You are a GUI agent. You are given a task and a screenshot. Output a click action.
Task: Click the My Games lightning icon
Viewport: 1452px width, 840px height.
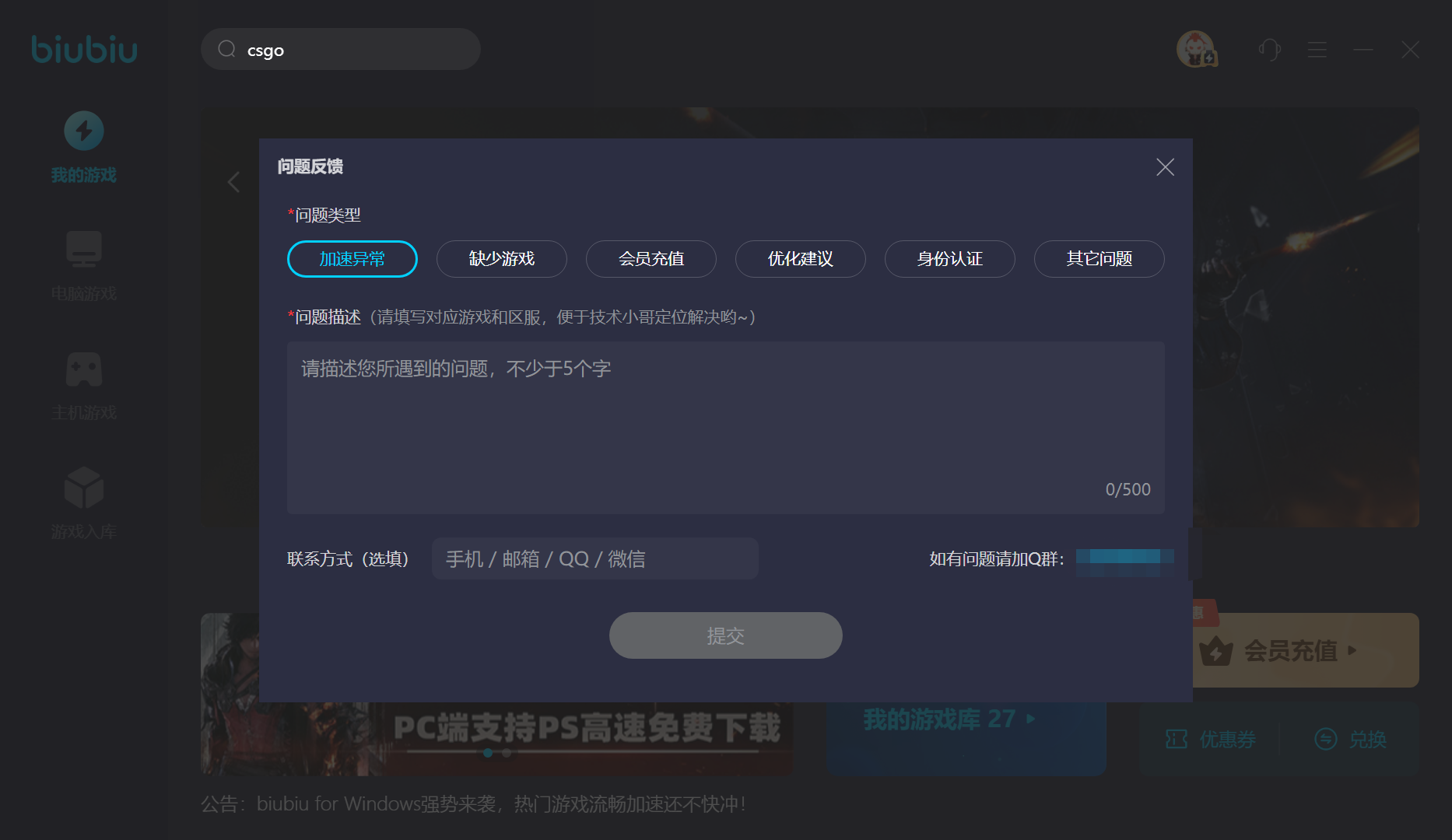pyautogui.click(x=84, y=131)
